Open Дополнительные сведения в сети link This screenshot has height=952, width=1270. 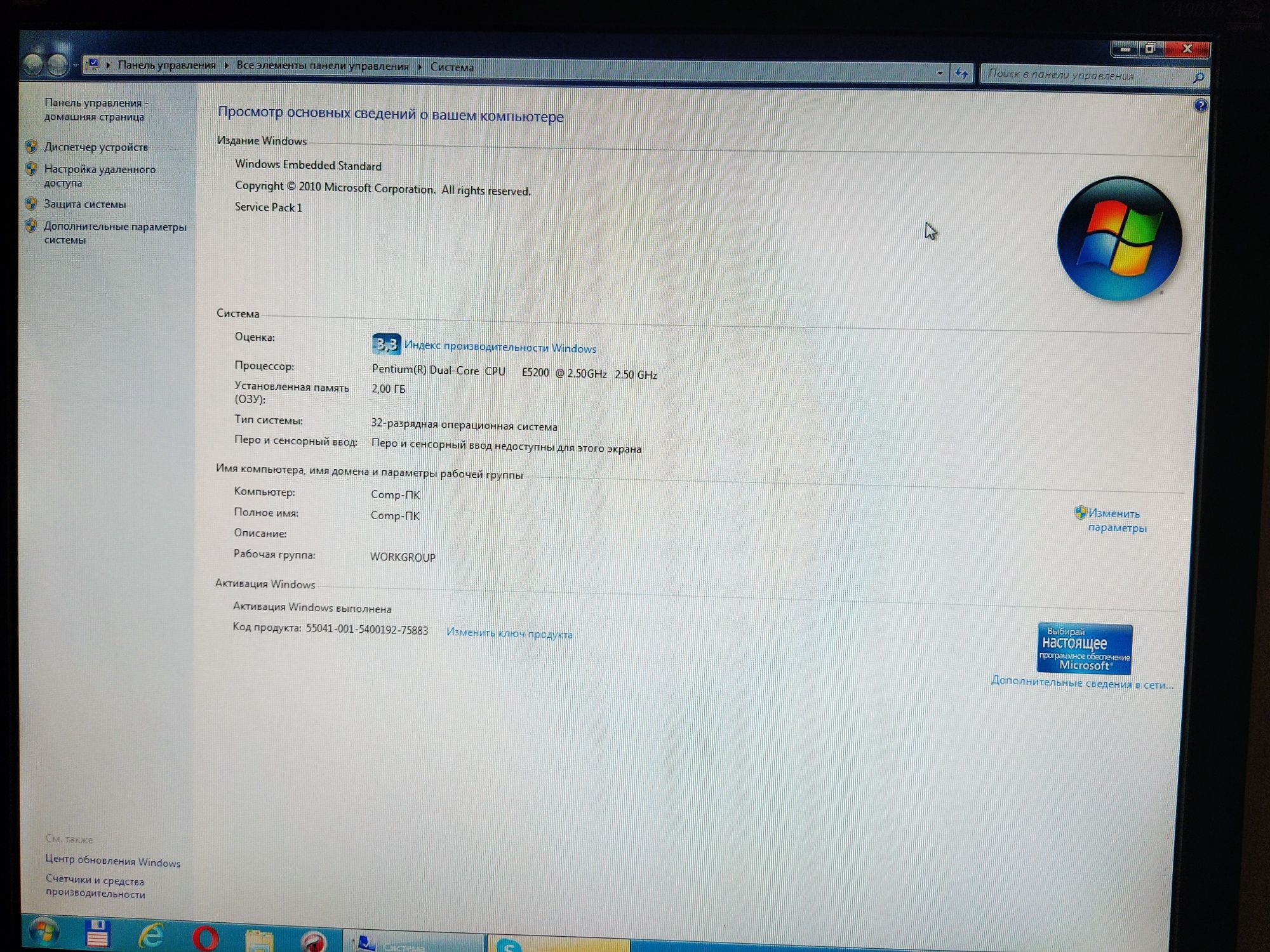click(1082, 684)
